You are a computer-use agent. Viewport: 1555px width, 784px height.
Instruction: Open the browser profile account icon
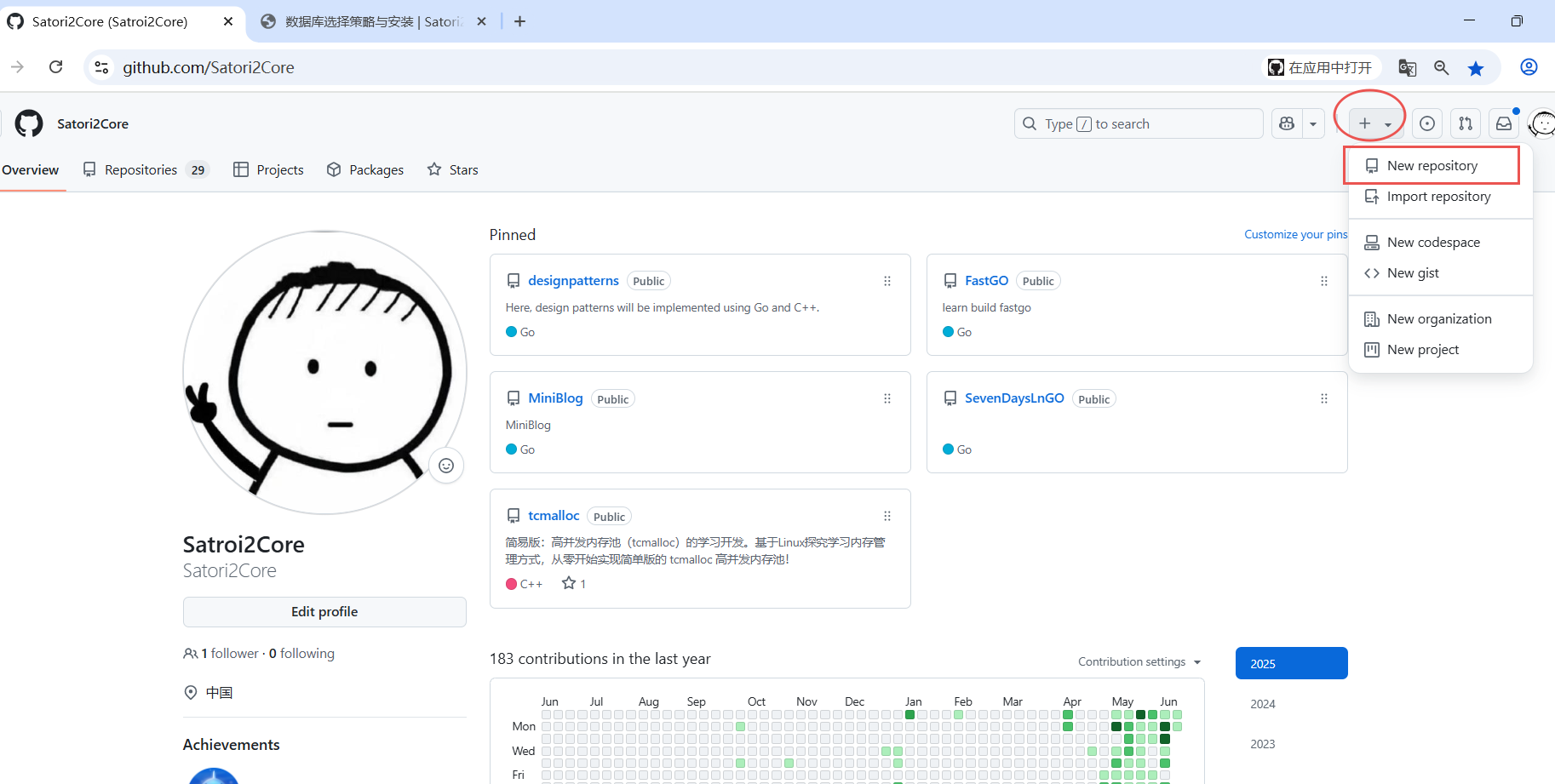click(1529, 67)
